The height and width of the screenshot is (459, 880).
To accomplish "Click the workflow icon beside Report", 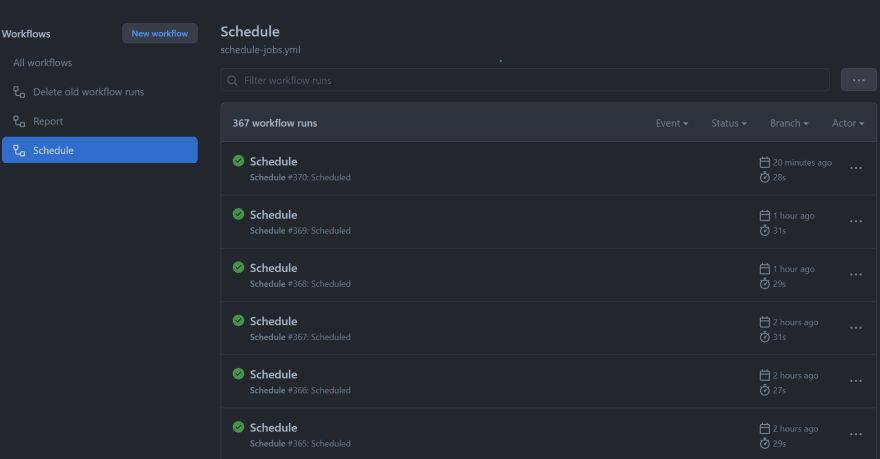I will point(19,121).
